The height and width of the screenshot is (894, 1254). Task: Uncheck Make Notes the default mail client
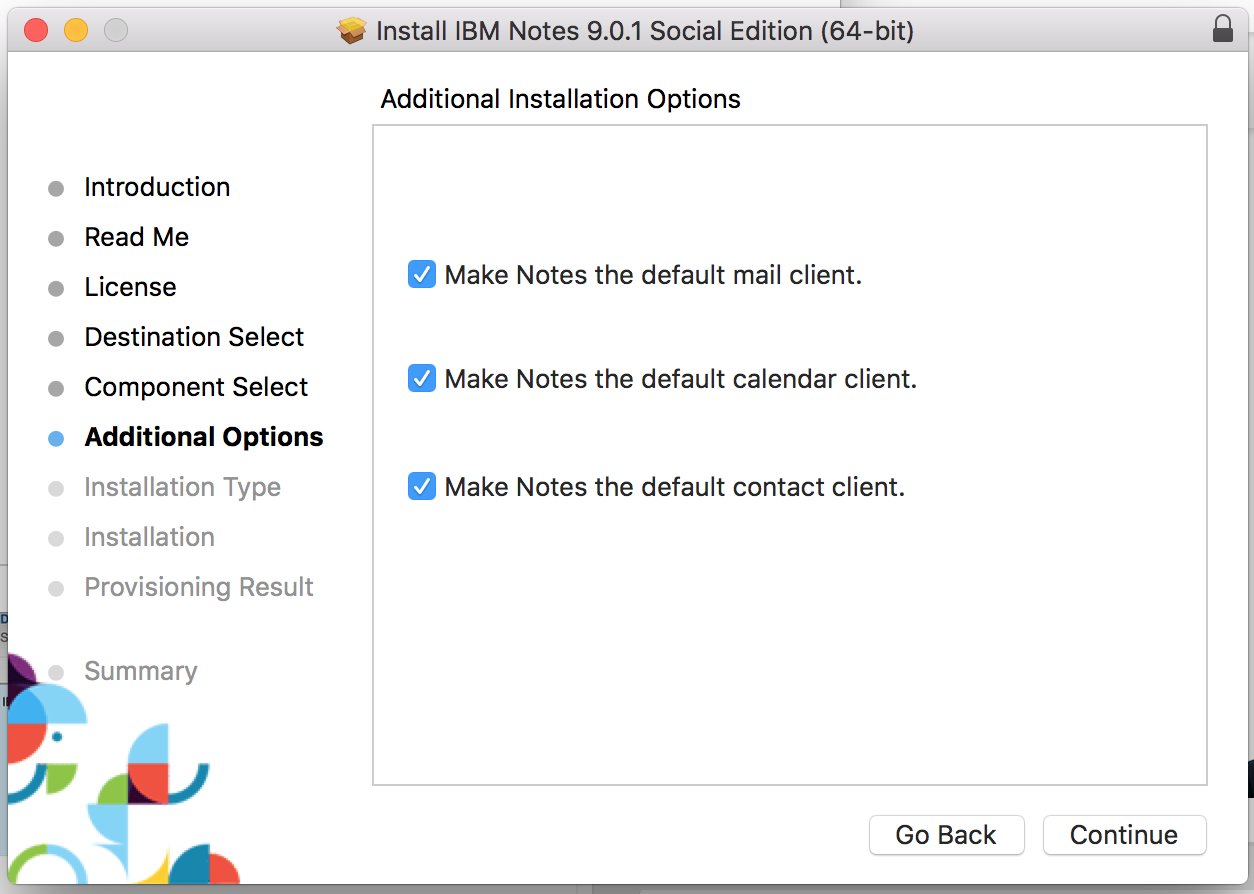[422, 274]
